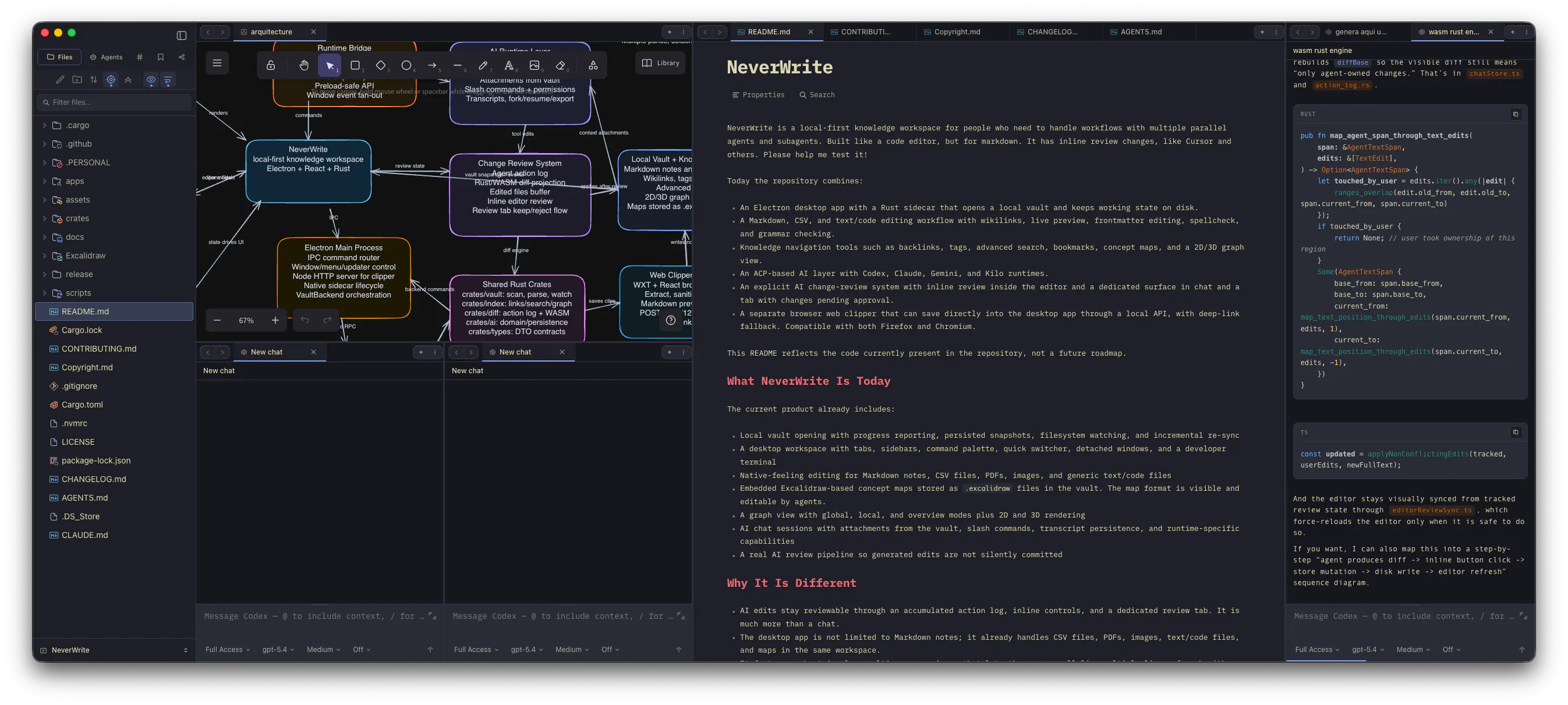1568x705 pixels.
Task: Select the Insert image tool
Action: [x=535, y=65]
